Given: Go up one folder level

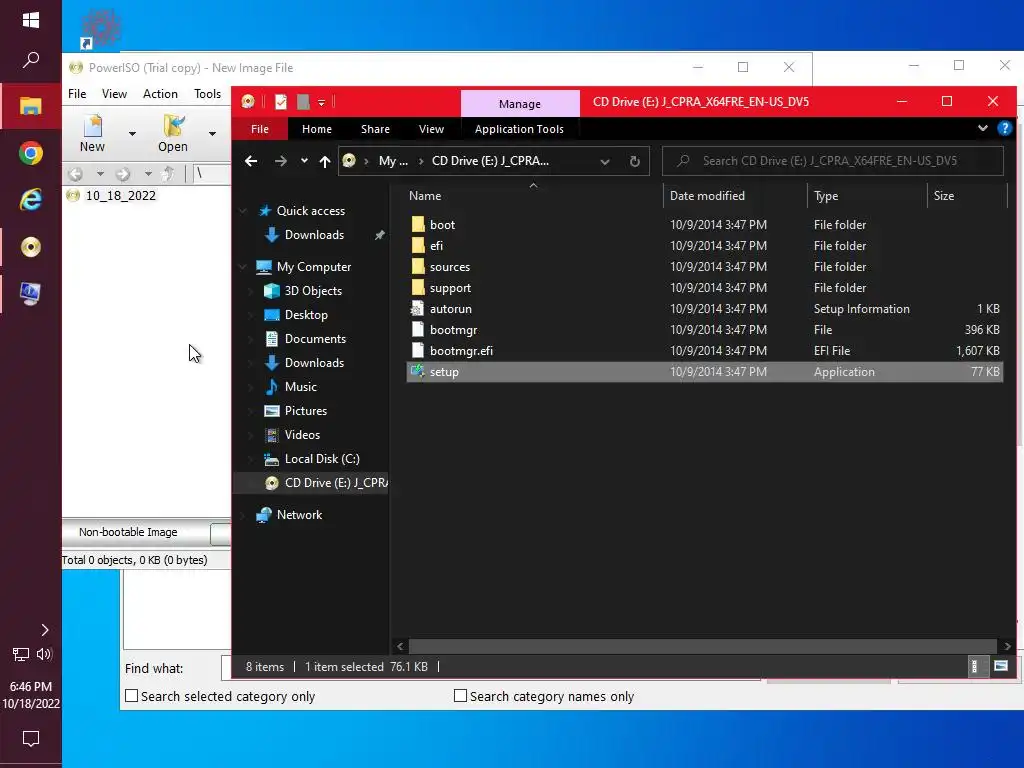Looking at the screenshot, I should (325, 161).
